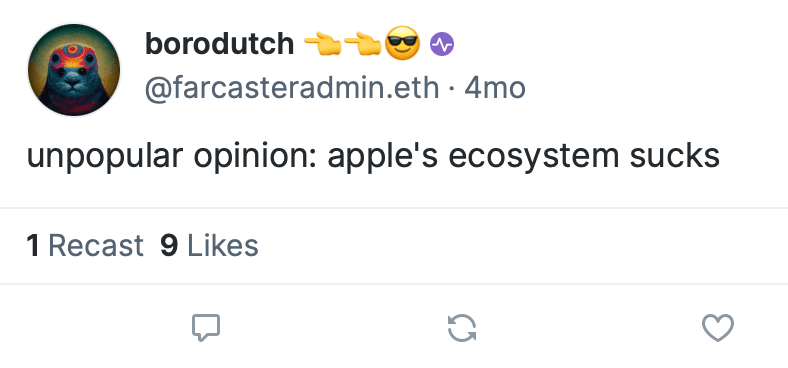The height and width of the screenshot is (368, 788).
Task: Open borodutch's seal profile picture
Action: coord(74,70)
